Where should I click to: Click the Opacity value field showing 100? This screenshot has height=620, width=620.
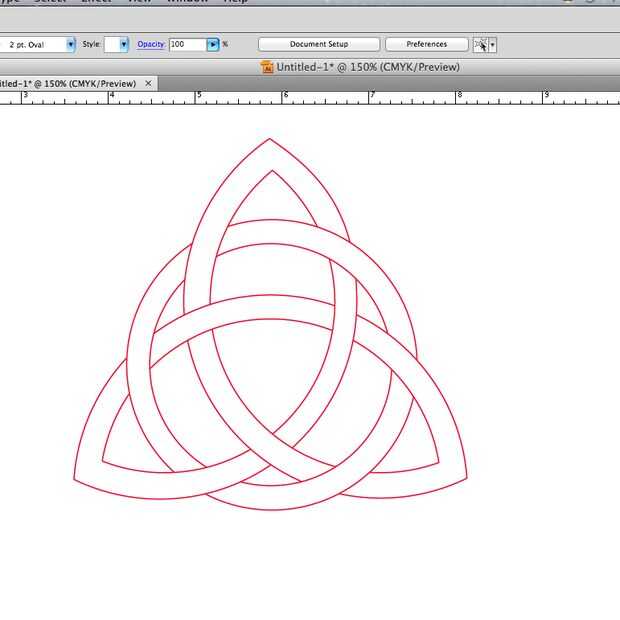point(187,44)
